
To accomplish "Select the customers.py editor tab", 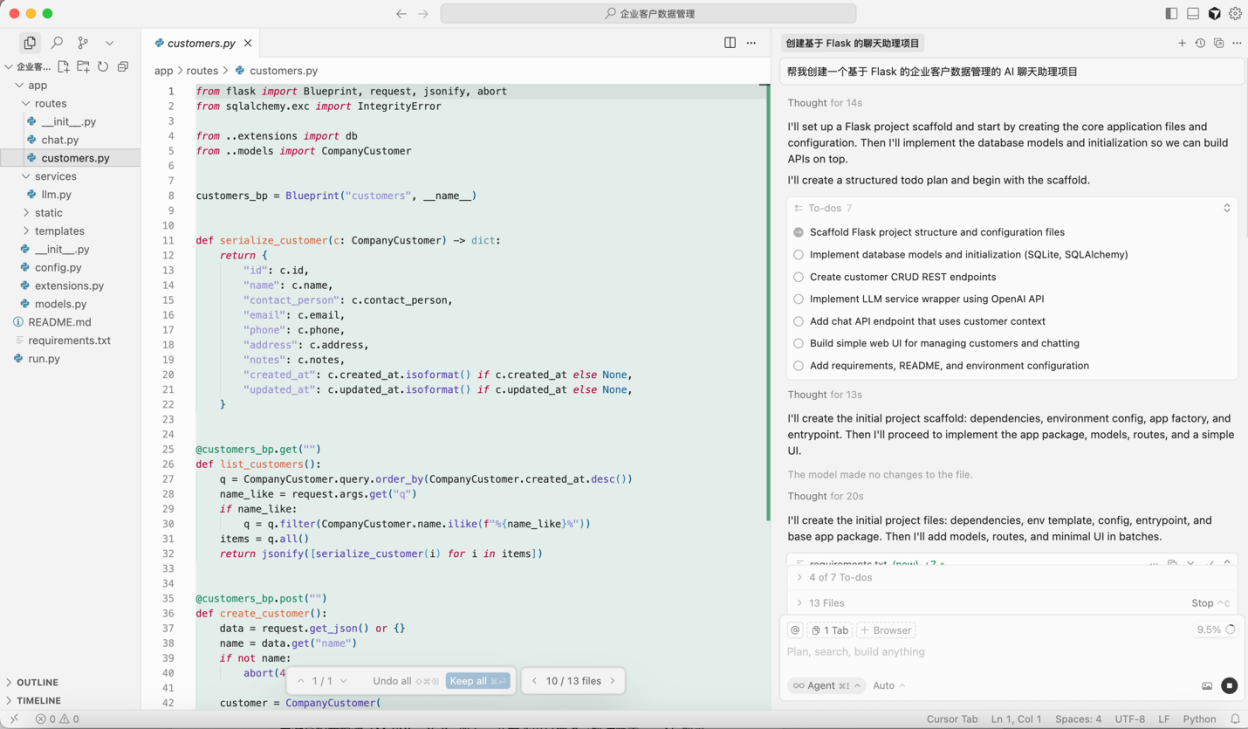I will [x=201, y=43].
